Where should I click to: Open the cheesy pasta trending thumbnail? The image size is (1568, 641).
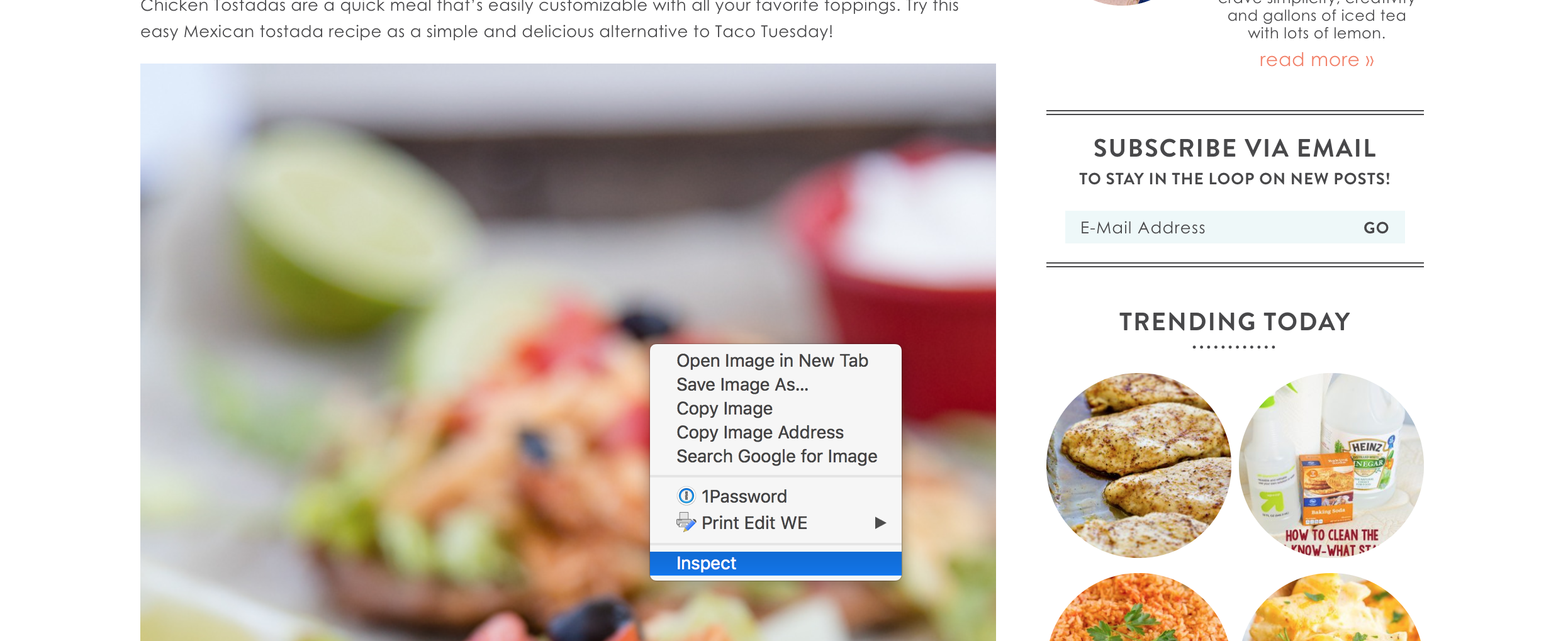point(1331,607)
